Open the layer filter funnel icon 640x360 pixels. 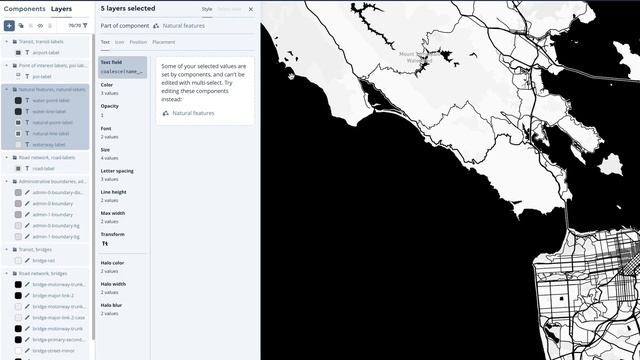[x=85, y=26]
